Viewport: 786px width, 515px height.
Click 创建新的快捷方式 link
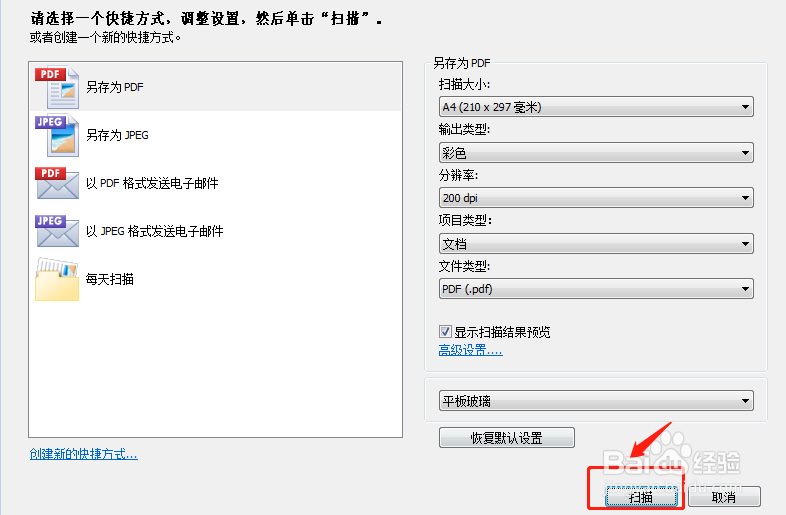click(83, 454)
